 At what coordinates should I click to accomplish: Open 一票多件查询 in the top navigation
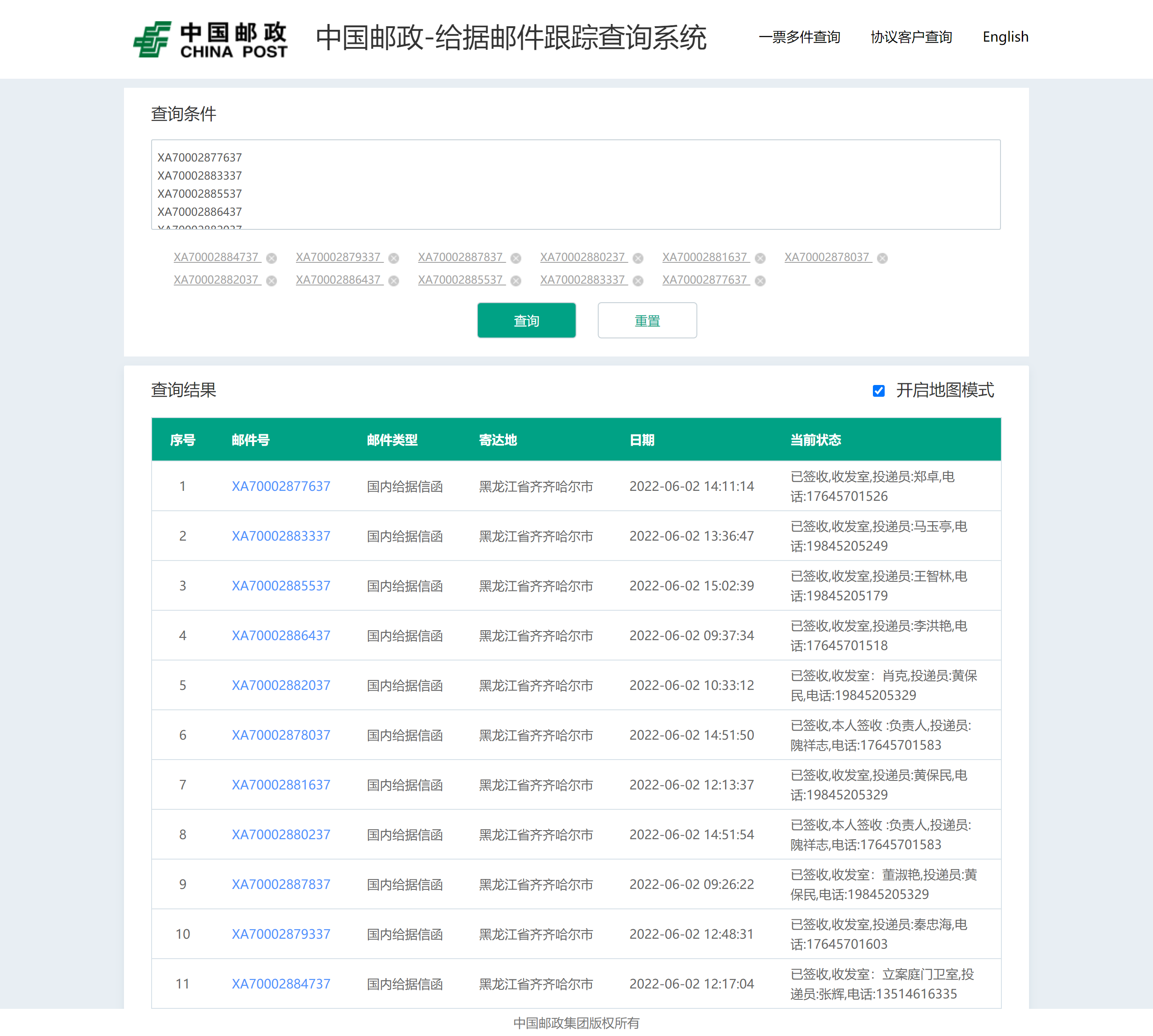click(x=800, y=37)
